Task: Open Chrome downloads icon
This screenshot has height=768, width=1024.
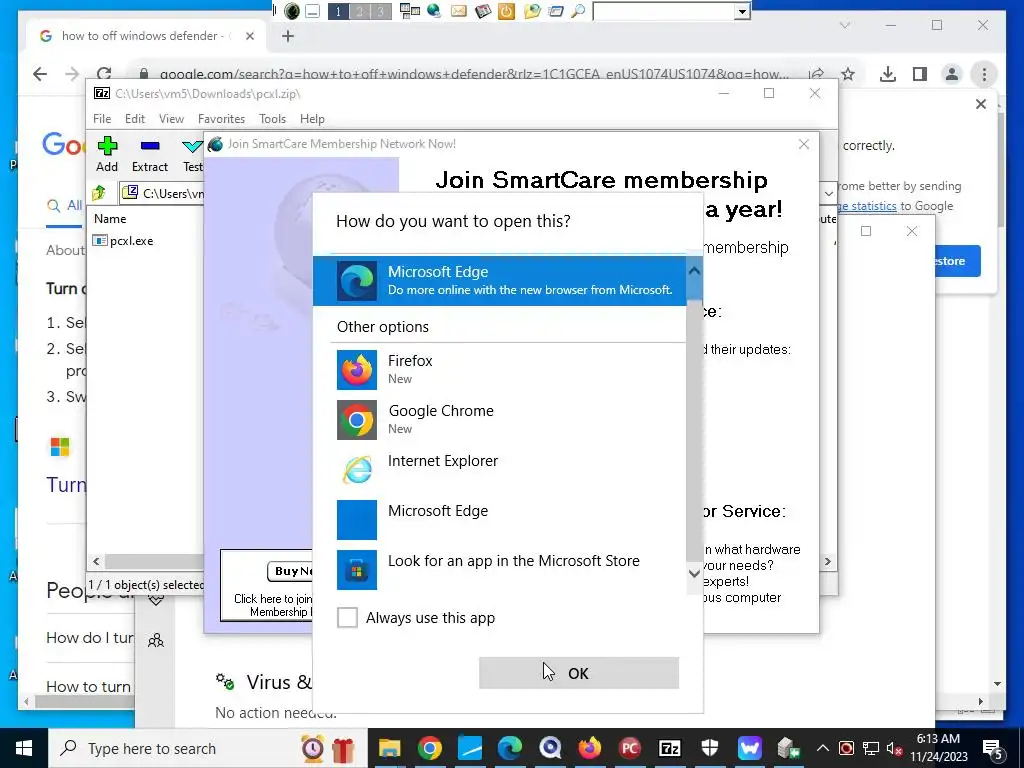Action: [x=888, y=74]
